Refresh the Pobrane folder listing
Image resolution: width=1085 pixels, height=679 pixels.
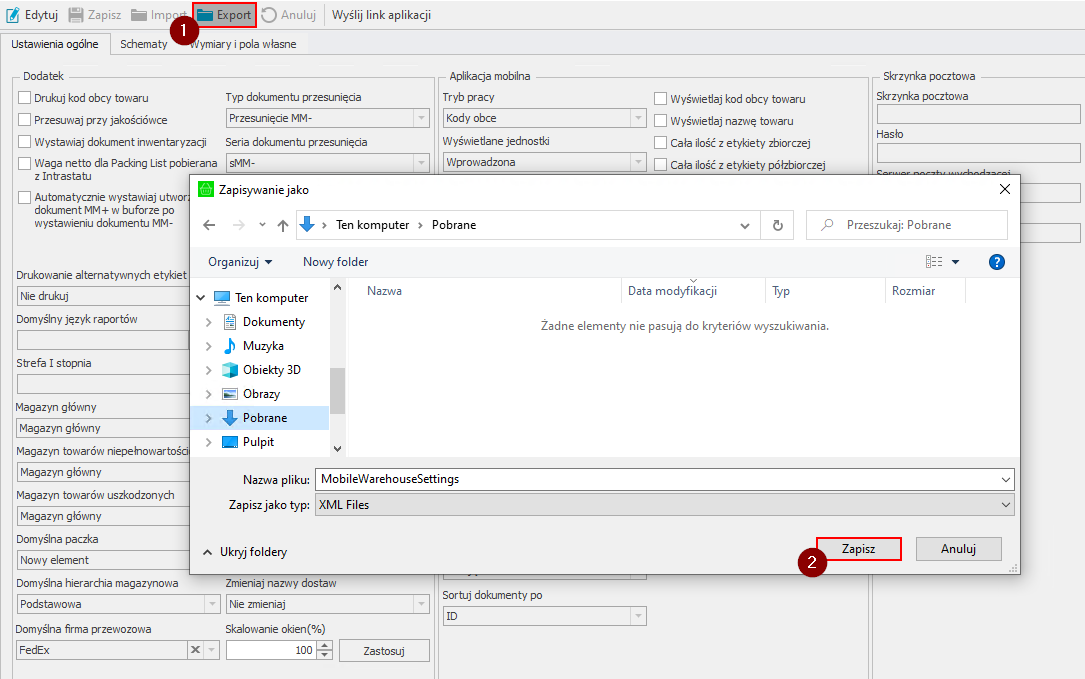pos(777,225)
